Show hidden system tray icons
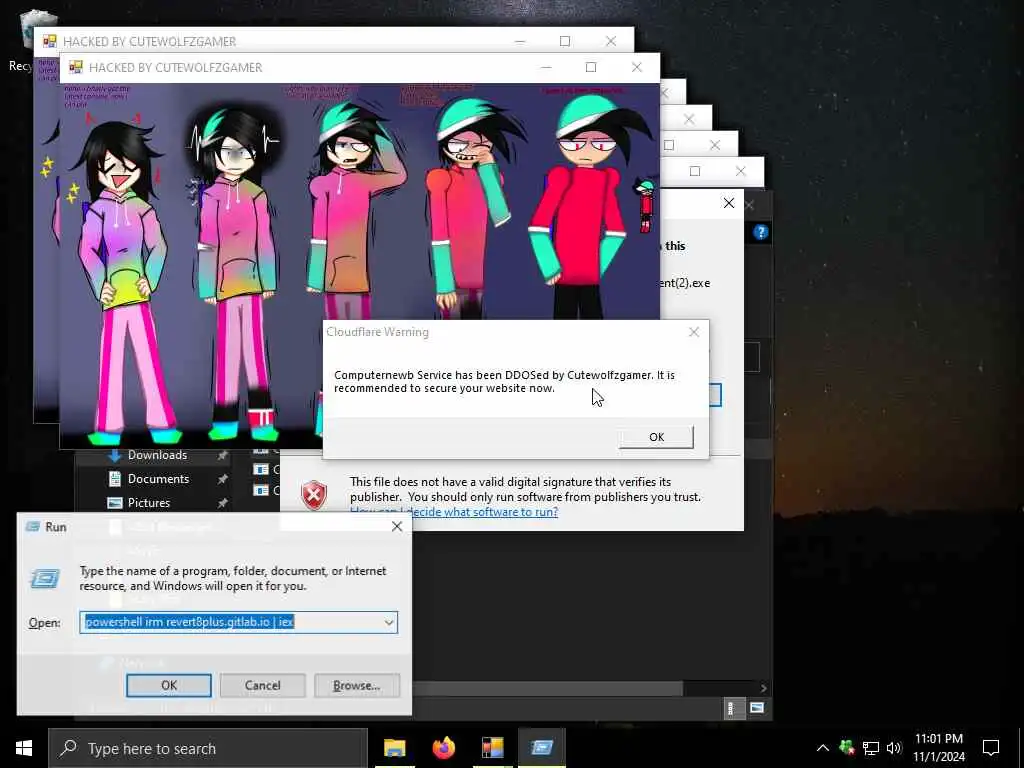This screenshot has height=768, width=1024. tap(823, 748)
